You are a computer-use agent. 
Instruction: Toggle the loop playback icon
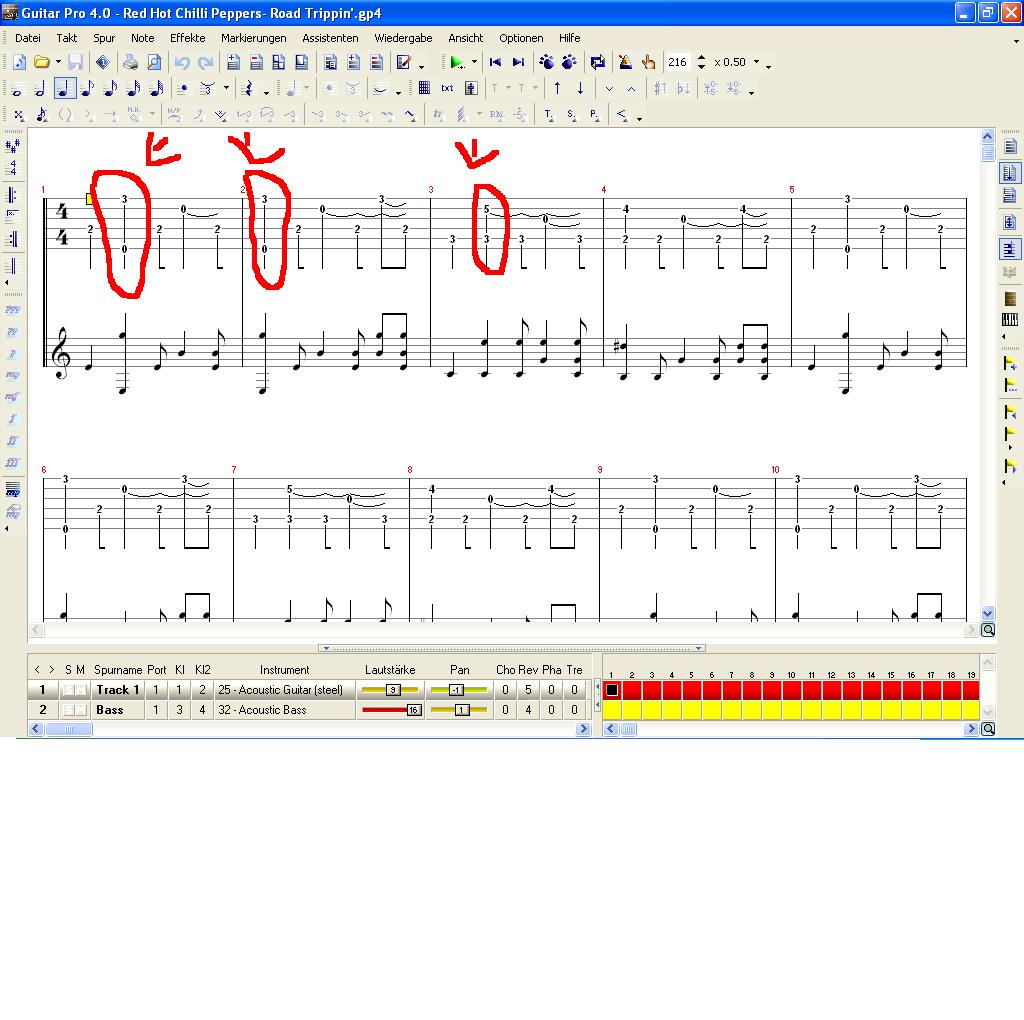(597, 62)
